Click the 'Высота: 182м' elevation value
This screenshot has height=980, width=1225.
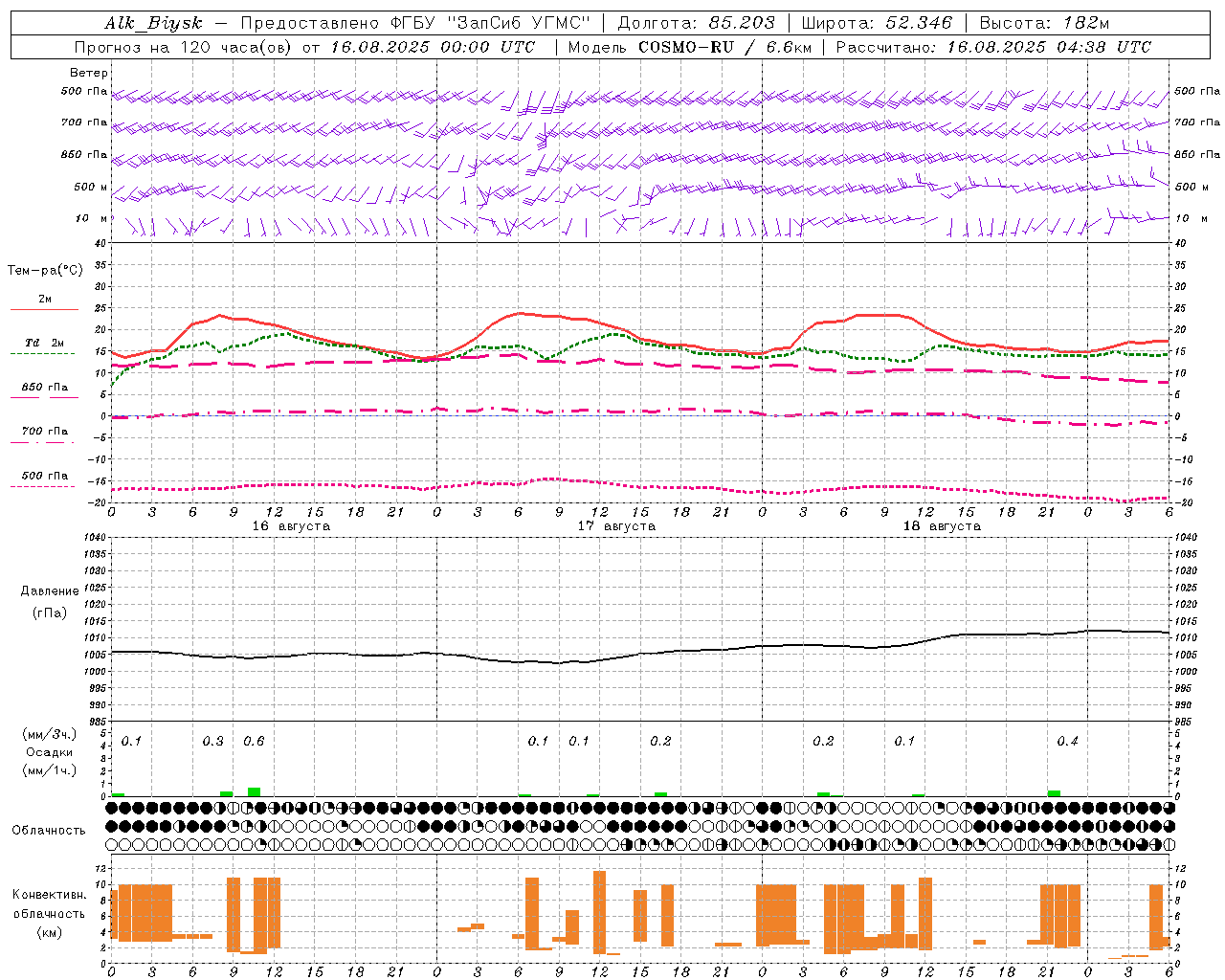(1044, 23)
